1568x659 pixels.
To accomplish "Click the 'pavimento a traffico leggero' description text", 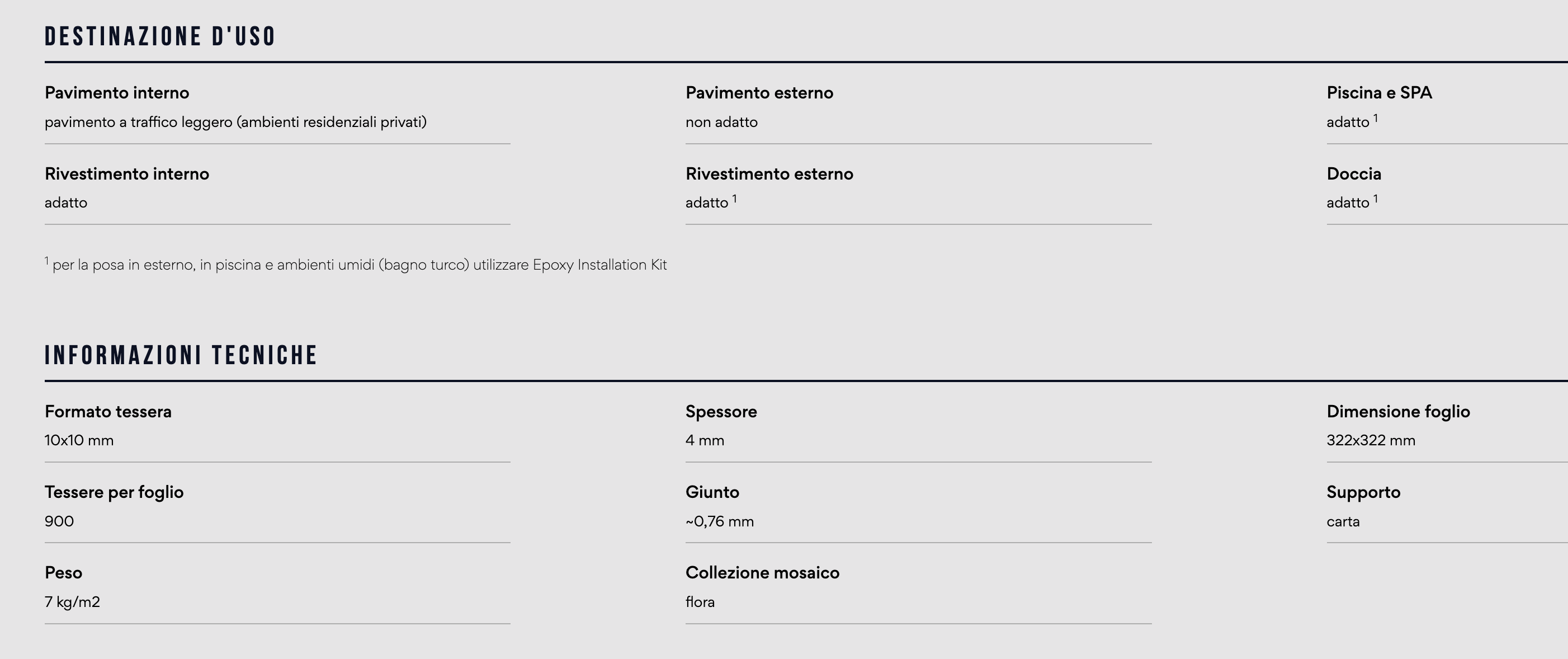I will [x=235, y=123].
